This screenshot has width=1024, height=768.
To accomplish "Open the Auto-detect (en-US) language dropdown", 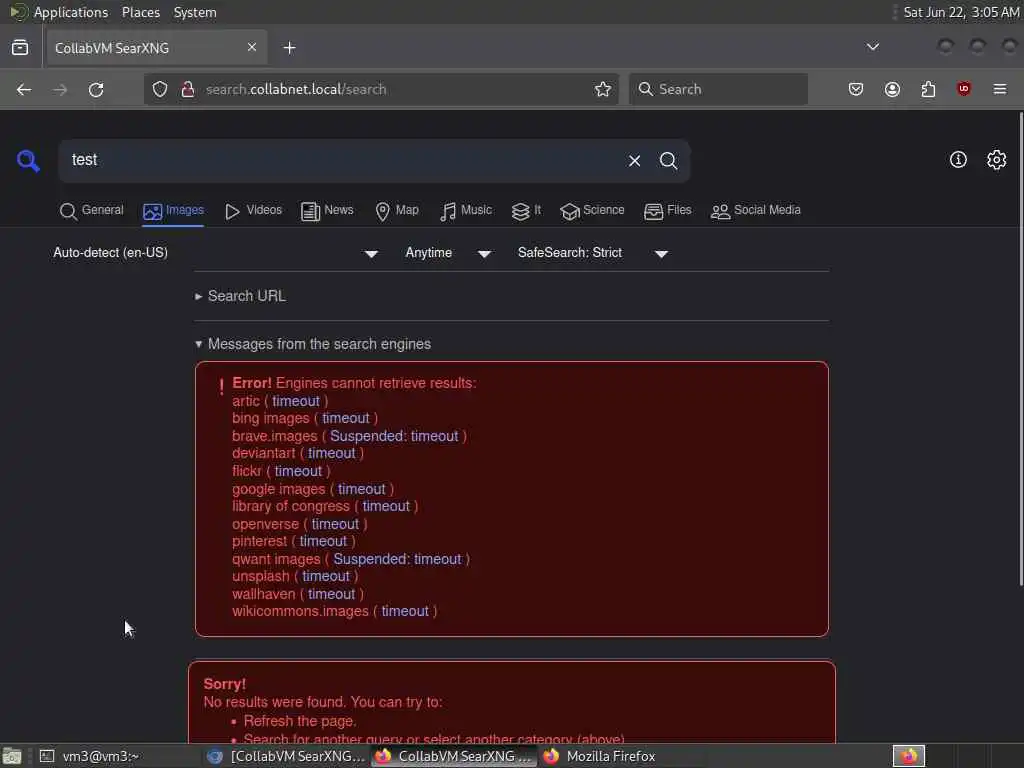I will click(x=216, y=253).
